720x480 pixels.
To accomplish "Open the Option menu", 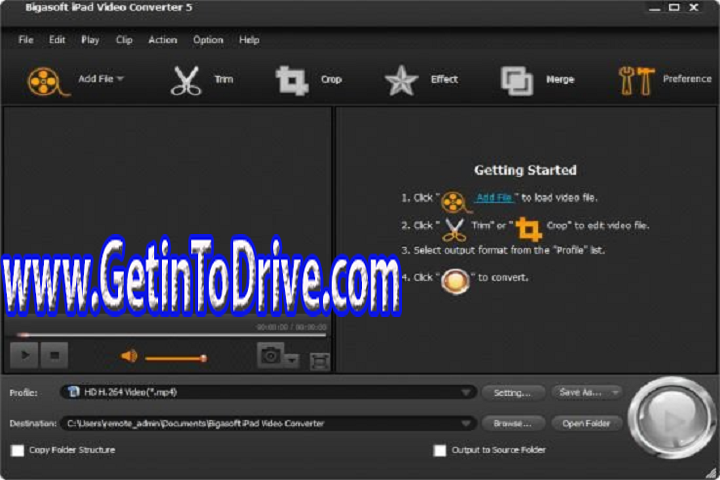I will click(208, 40).
